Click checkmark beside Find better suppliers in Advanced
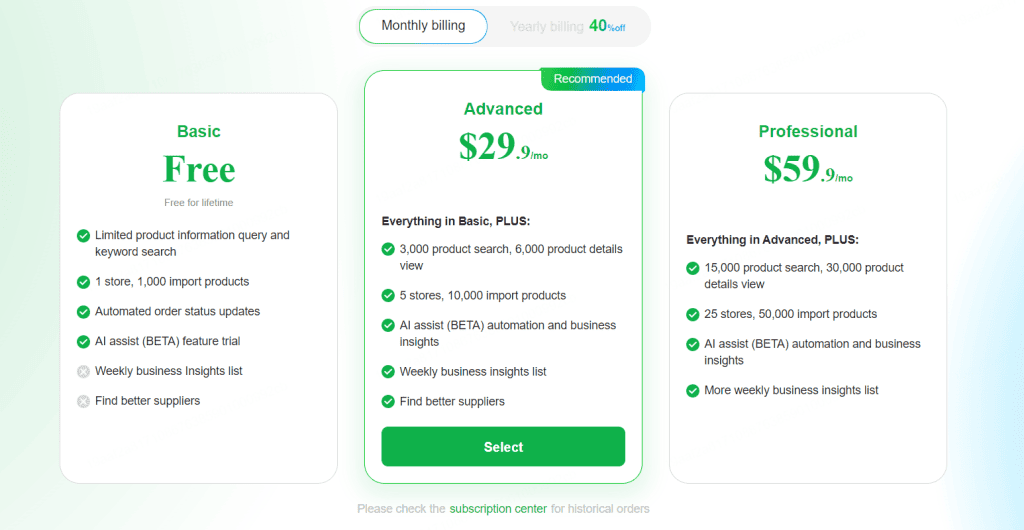Screen dimensions: 1024x530 point(388,401)
